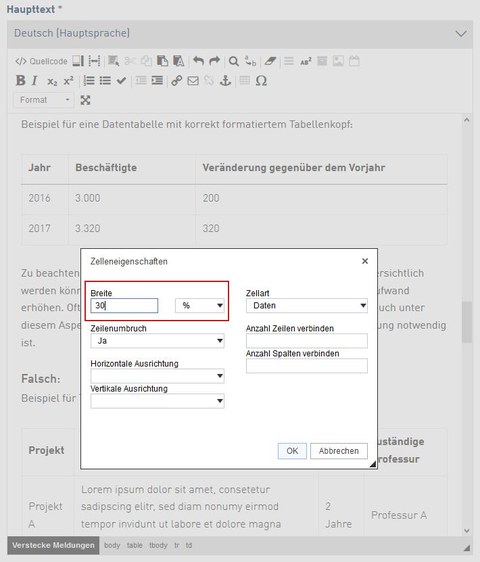
Task: Apply superscript formatting
Action: [x=68, y=81]
